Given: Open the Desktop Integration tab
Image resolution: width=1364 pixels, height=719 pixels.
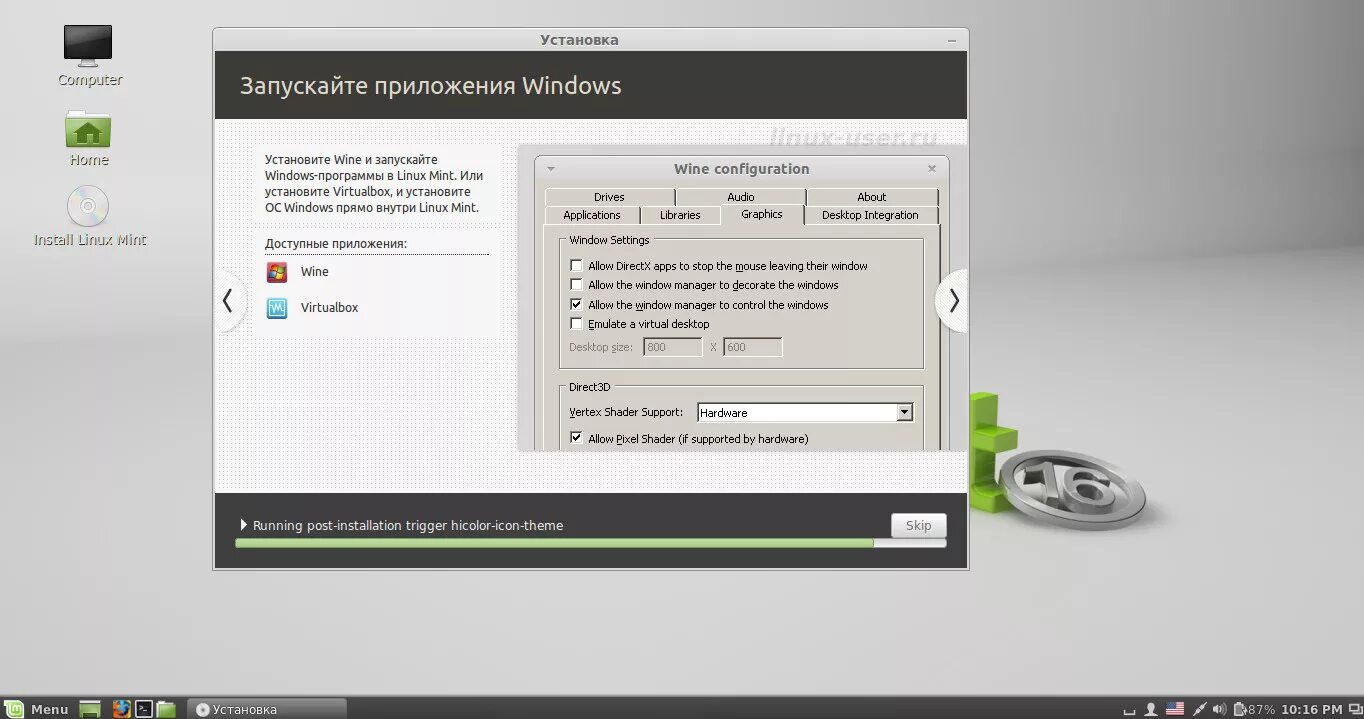Looking at the screenshot, I should click(870, 215).
